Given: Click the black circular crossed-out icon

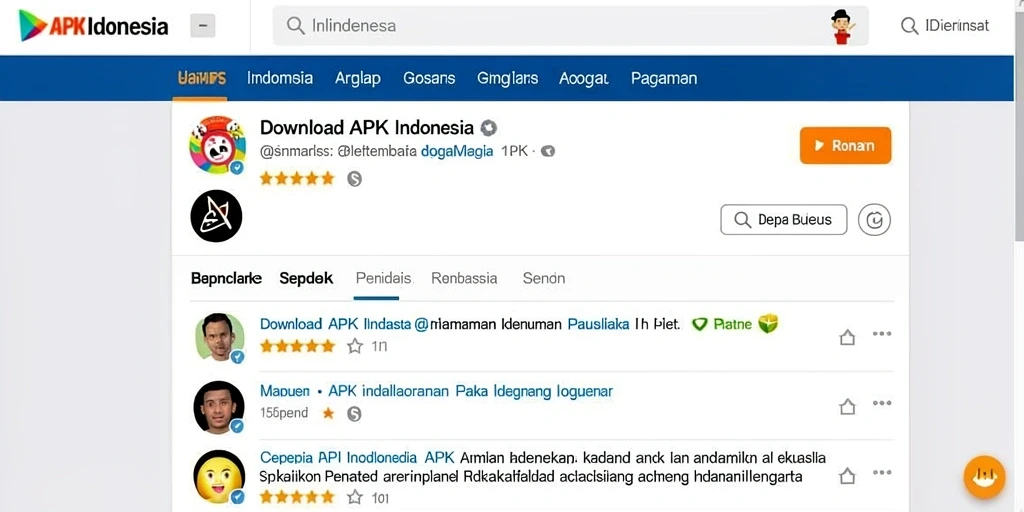Looking at the screenshot, I should [216, 216].
